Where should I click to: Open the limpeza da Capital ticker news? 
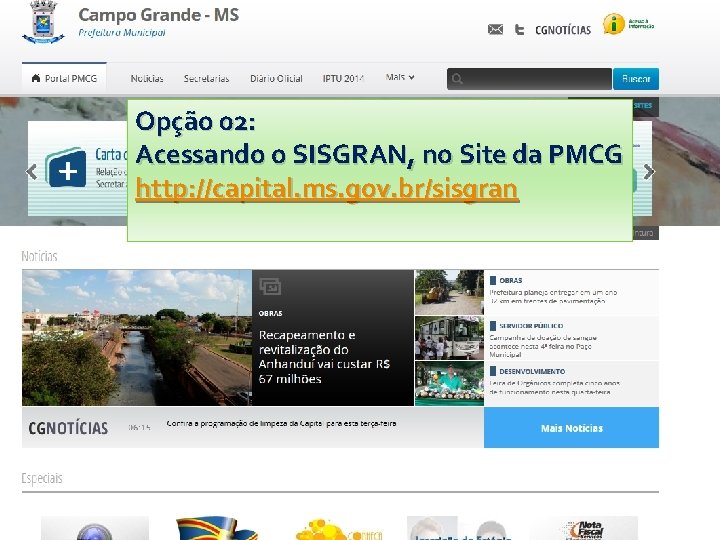(281, 423)
